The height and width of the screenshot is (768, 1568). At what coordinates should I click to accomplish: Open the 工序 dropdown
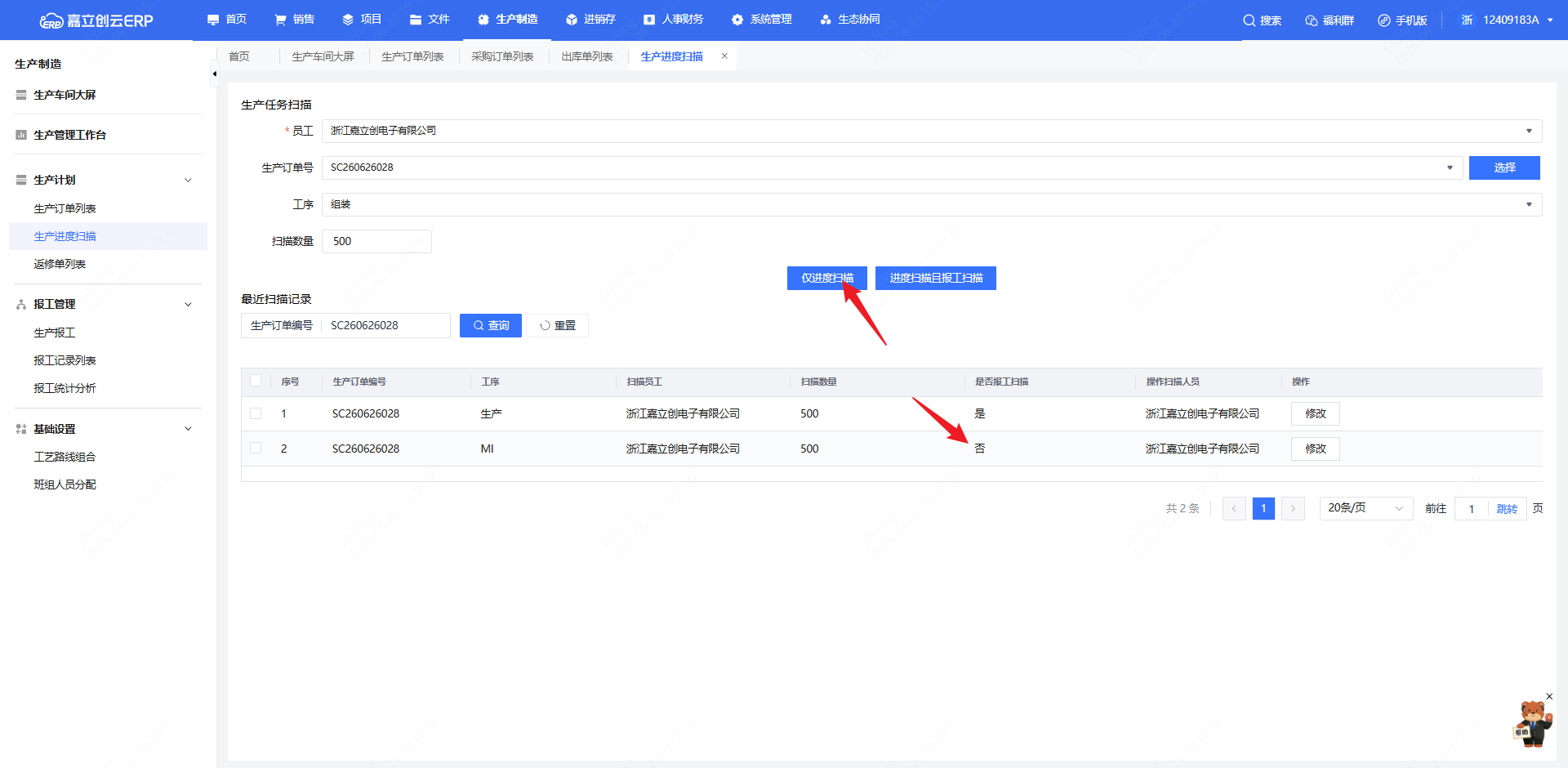932,204
